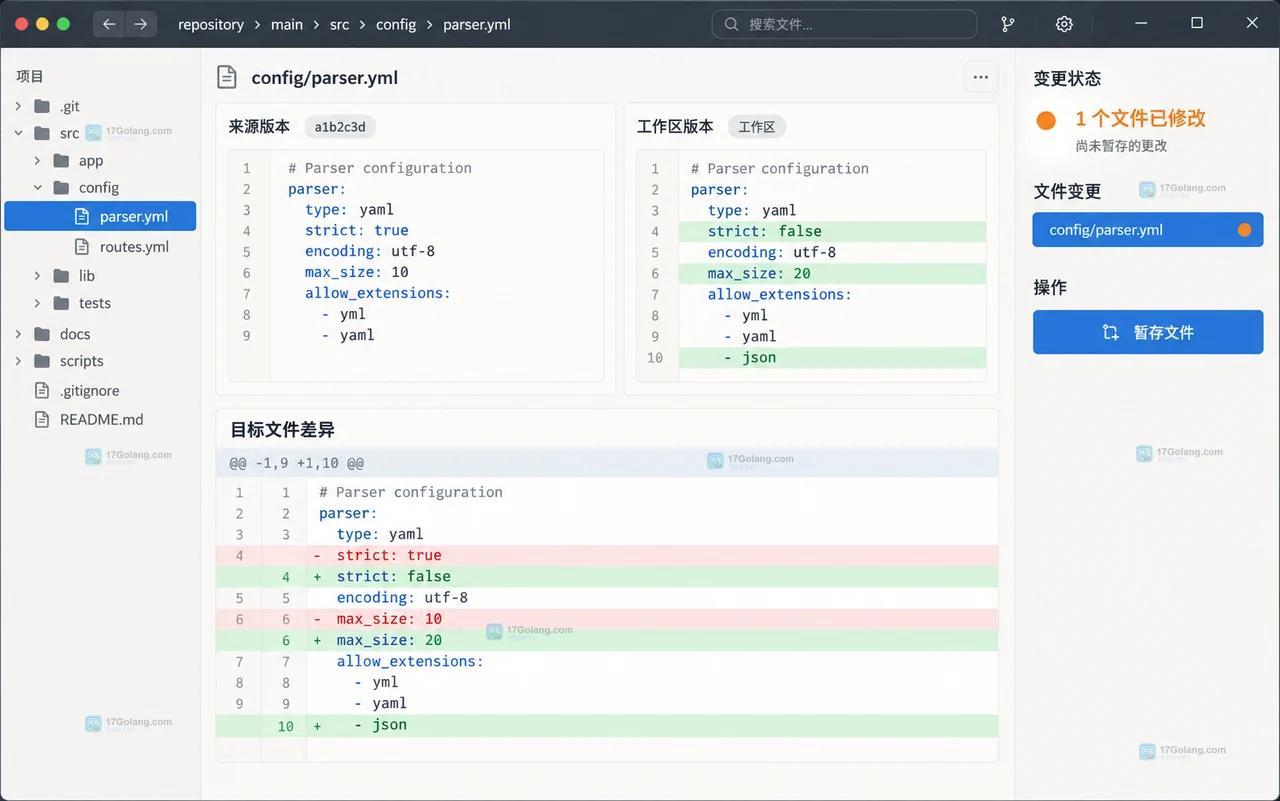The width and height of the screenshot is (1280, 801).
Task: Click 'strict: true' in the 来源版本 pane
Action: [357, 230]
